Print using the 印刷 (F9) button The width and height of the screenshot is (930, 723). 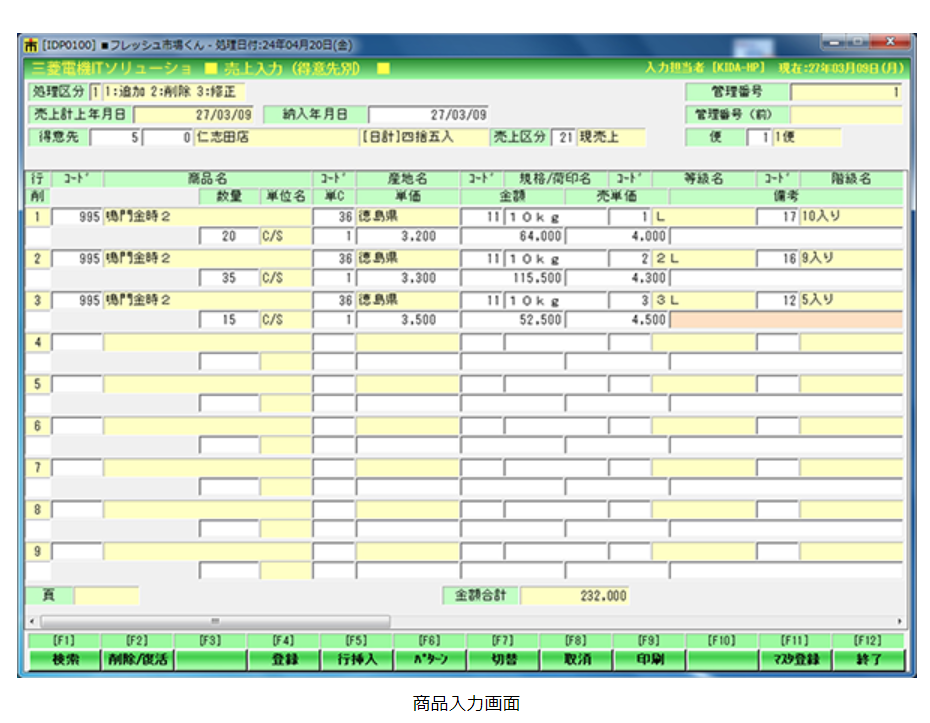click(649, 660)
